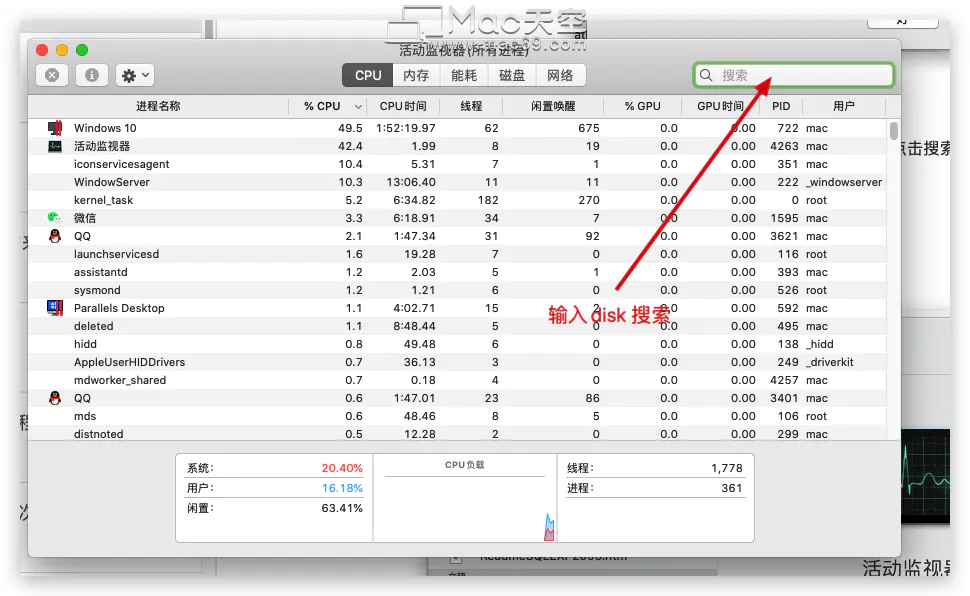The width and height of the screenshot is (970, 596).
Task: Open the 网络 tab
Action: pyautogui.click(x=560, y=76)
